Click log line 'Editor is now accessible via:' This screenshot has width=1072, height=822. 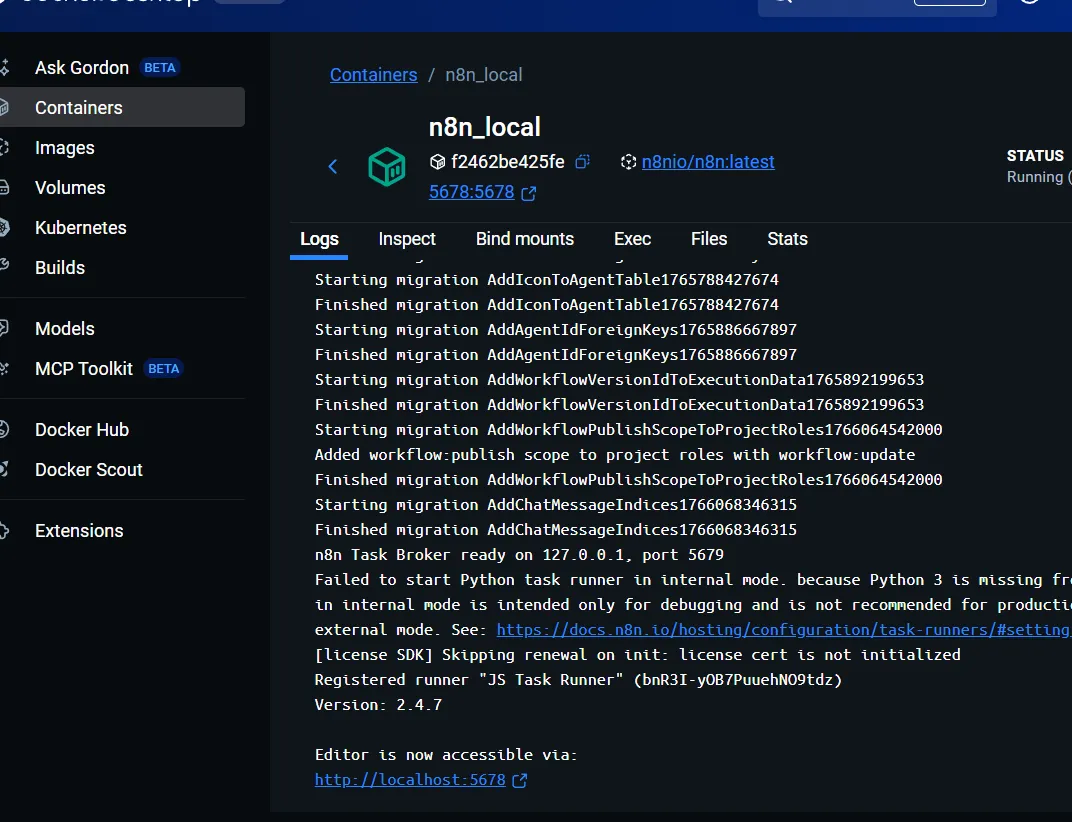(446, 755)
